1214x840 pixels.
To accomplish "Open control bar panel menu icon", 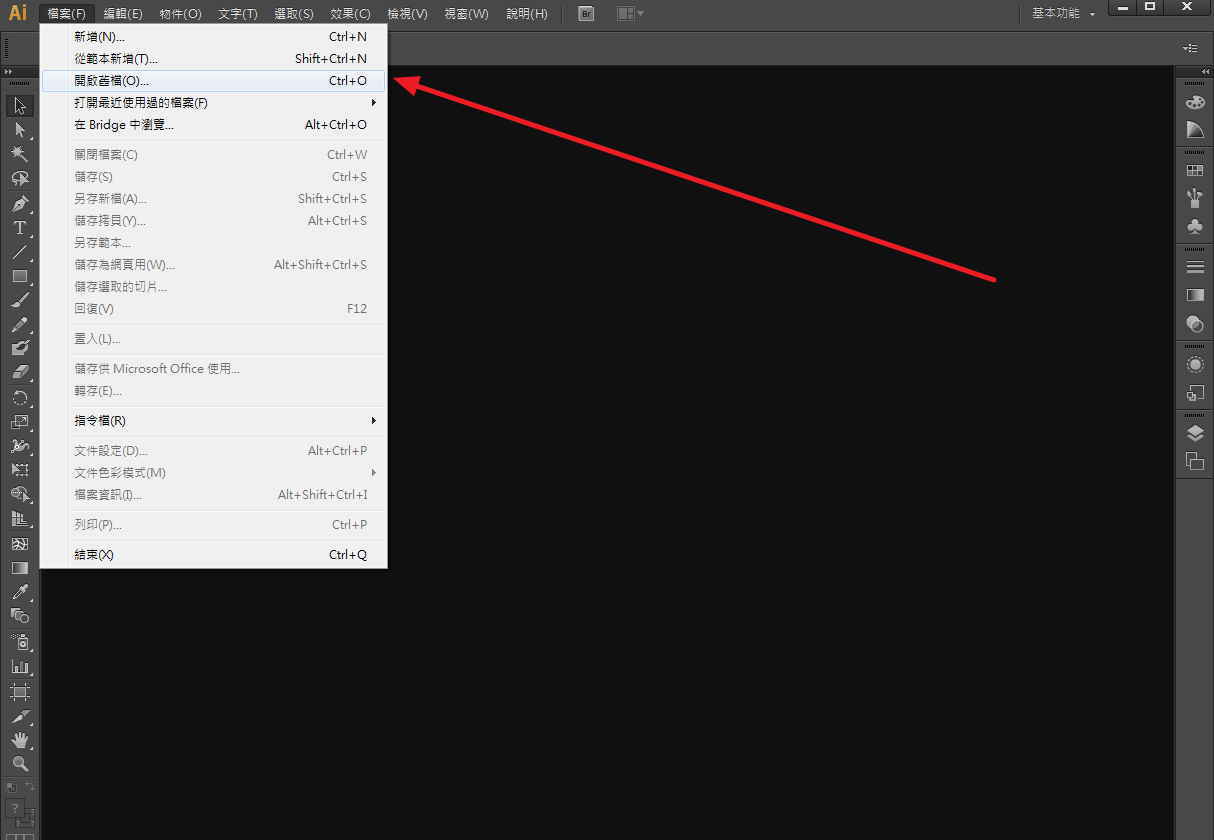I will (x=1190, y=48).
